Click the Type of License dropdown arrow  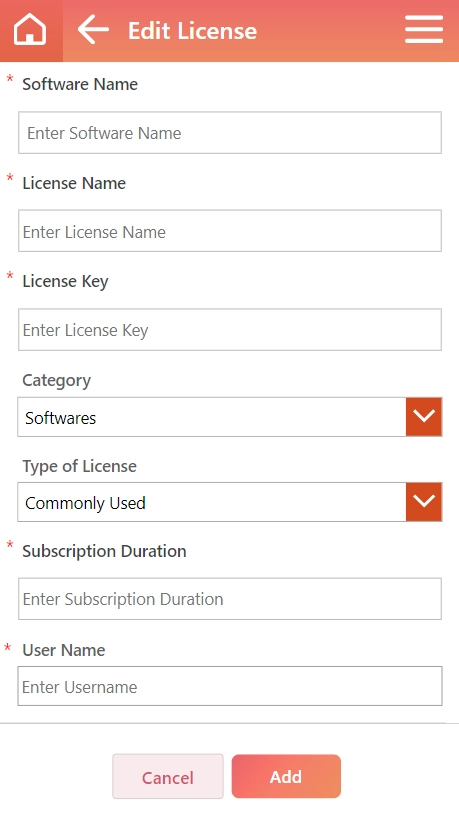424,502
